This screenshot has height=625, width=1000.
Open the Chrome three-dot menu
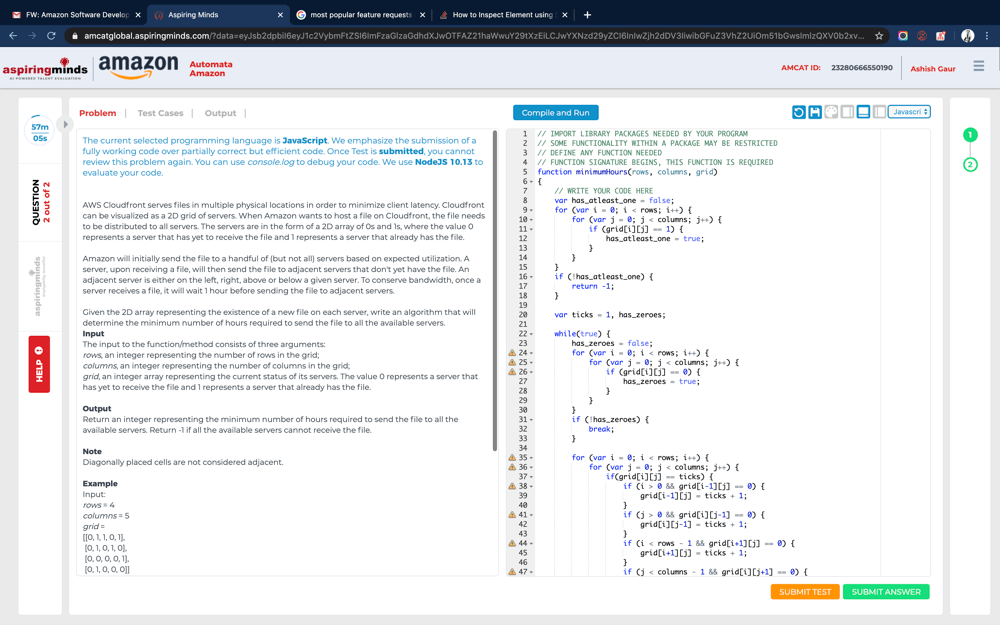point(988,33)
